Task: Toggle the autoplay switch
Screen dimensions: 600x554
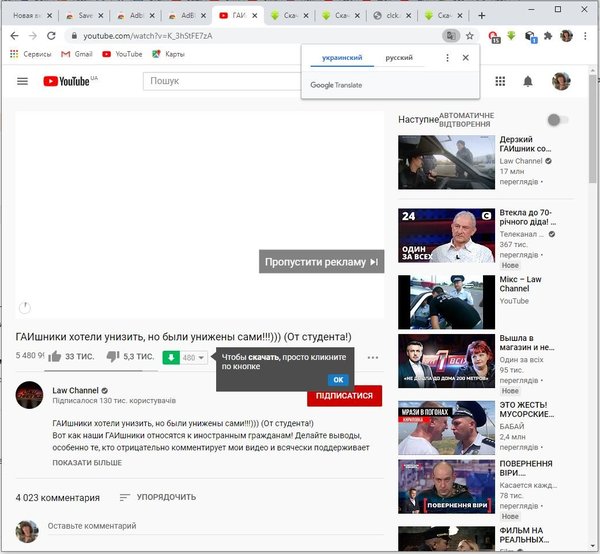Action: click(557, 120)
